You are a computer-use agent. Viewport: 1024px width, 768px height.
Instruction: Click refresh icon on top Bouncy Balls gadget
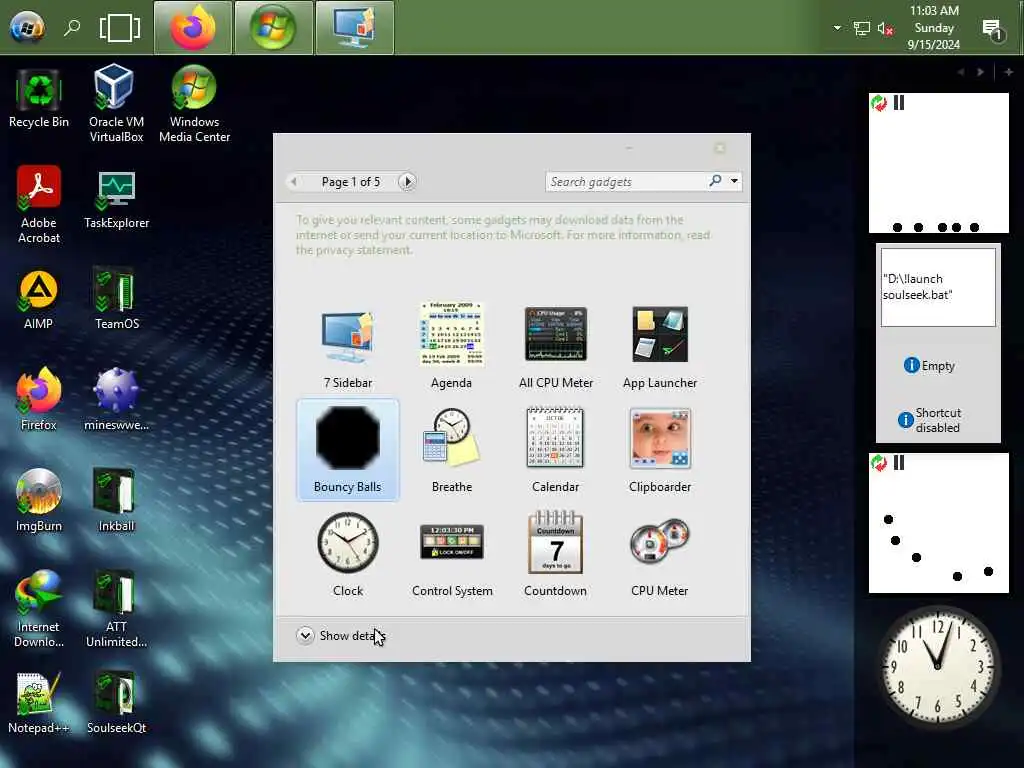879,103
